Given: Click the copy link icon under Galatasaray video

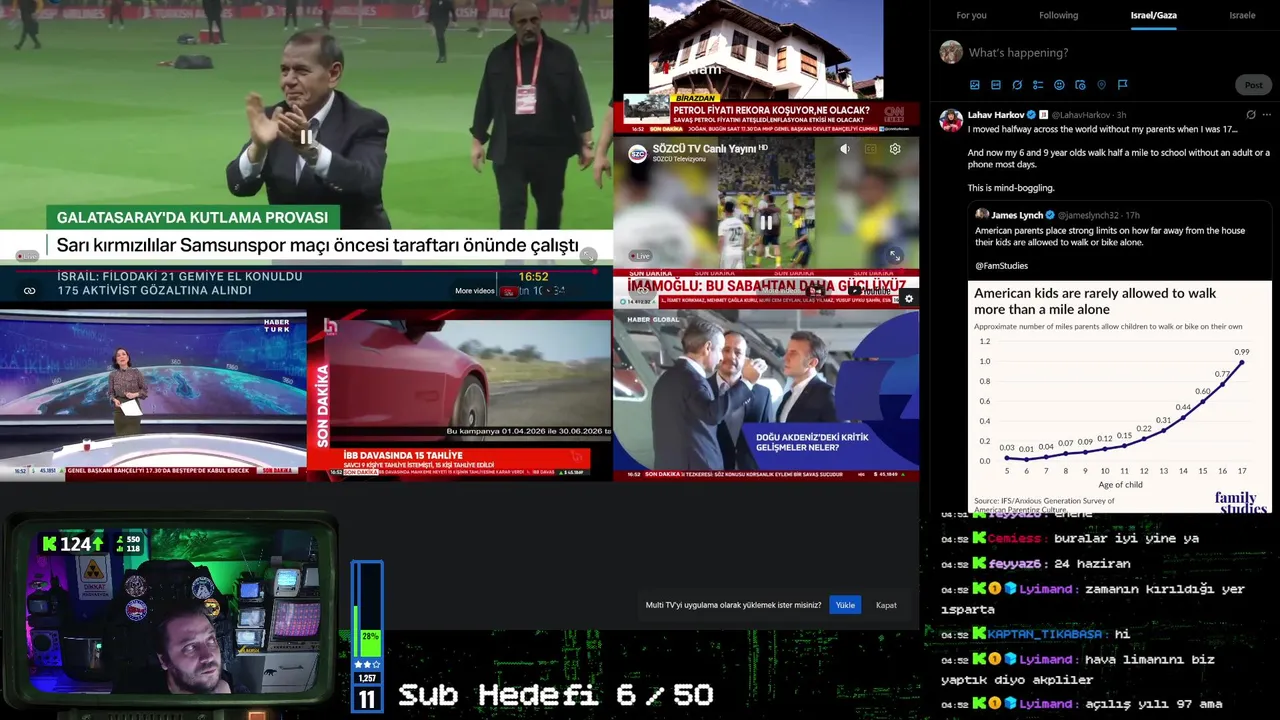Looking at the screenshot, I should click(30, 291).
